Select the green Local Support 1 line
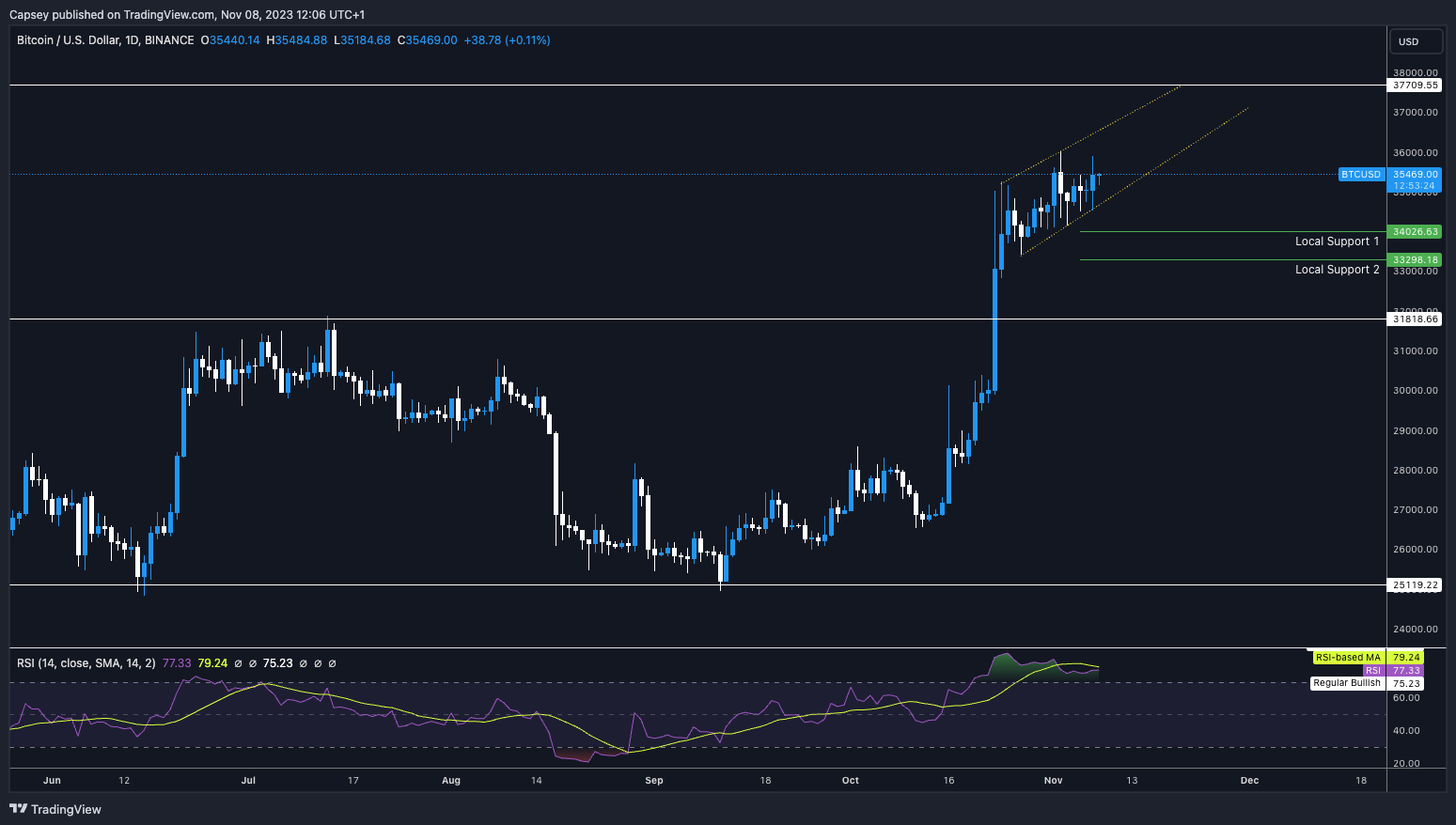The width and height of the screenshot is (1456, 825). [1232, 231]
